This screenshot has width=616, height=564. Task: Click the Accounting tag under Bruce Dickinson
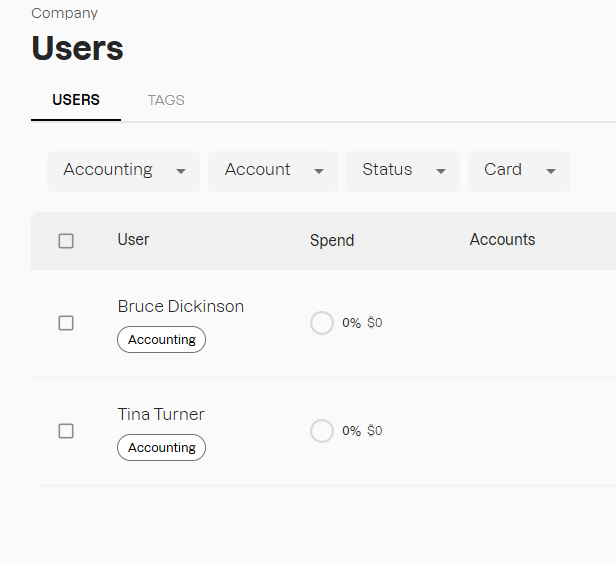point(161,340)
